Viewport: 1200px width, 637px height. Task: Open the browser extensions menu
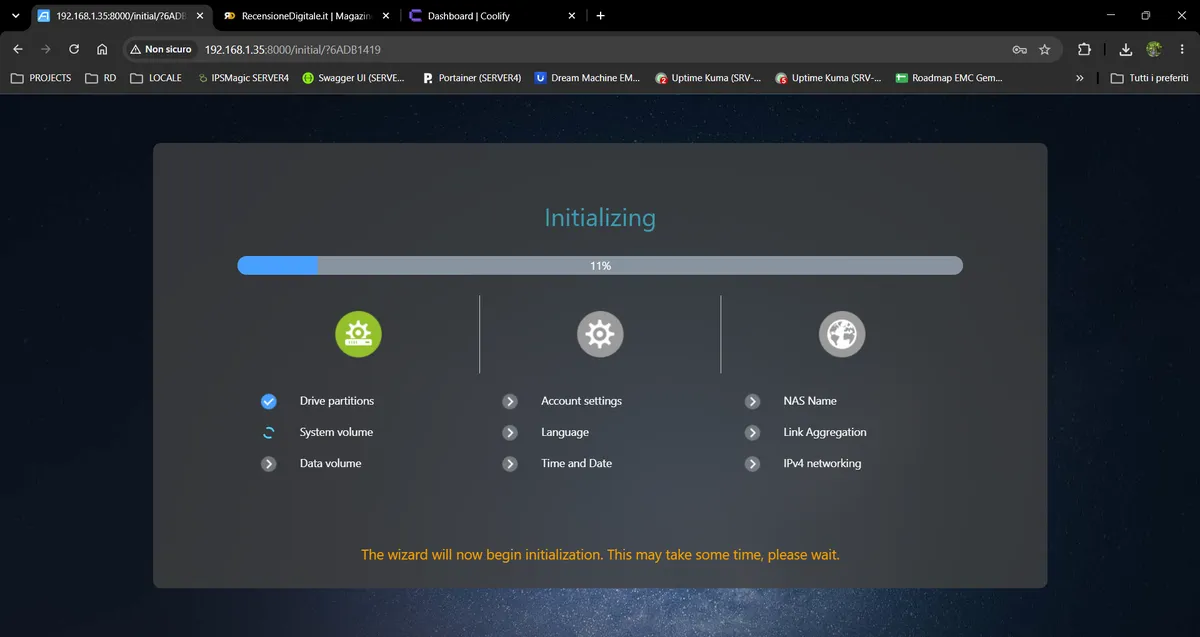point(1084,49)
